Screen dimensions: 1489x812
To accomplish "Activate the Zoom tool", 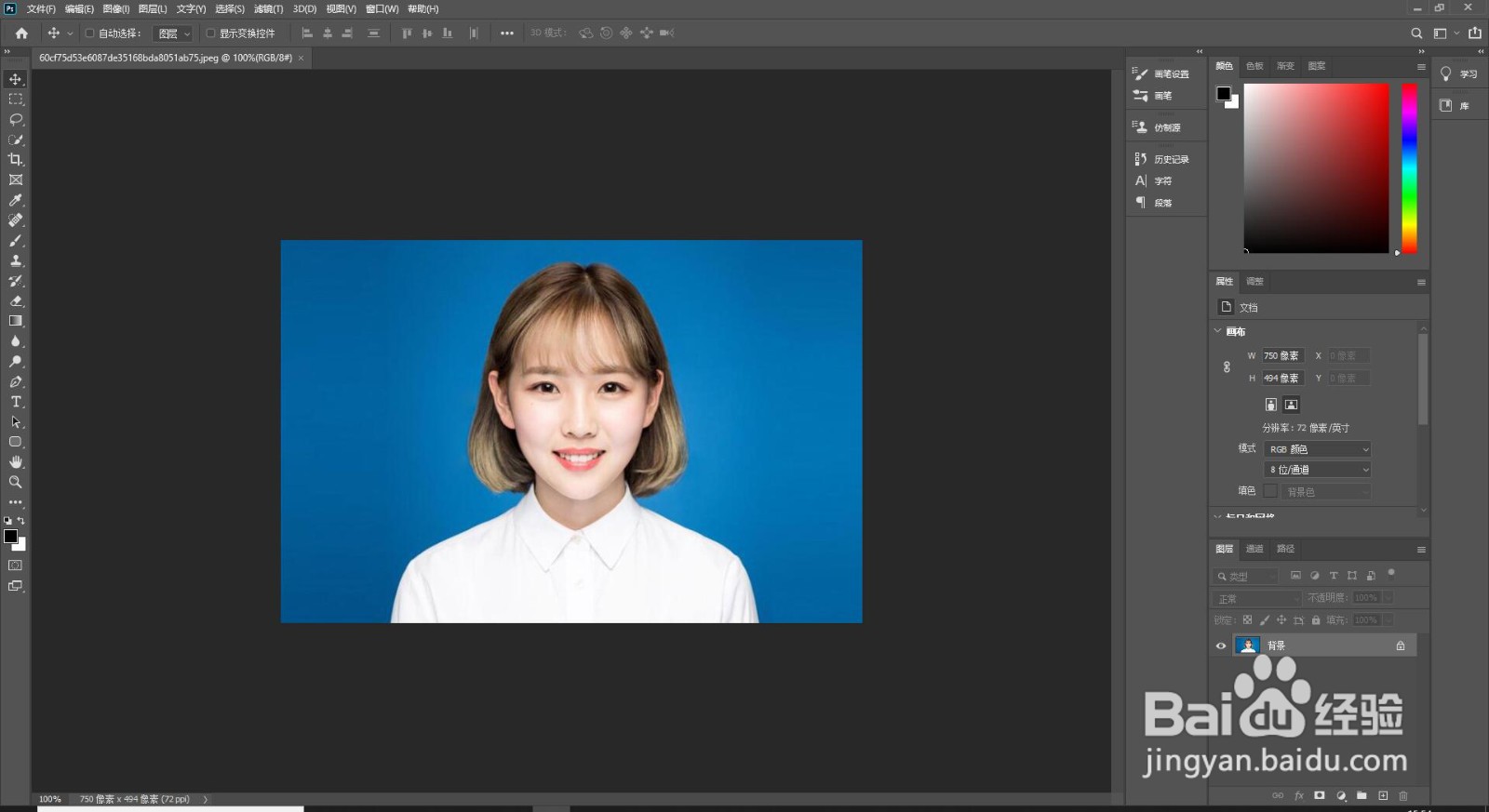I will click(x=16, y=482).
